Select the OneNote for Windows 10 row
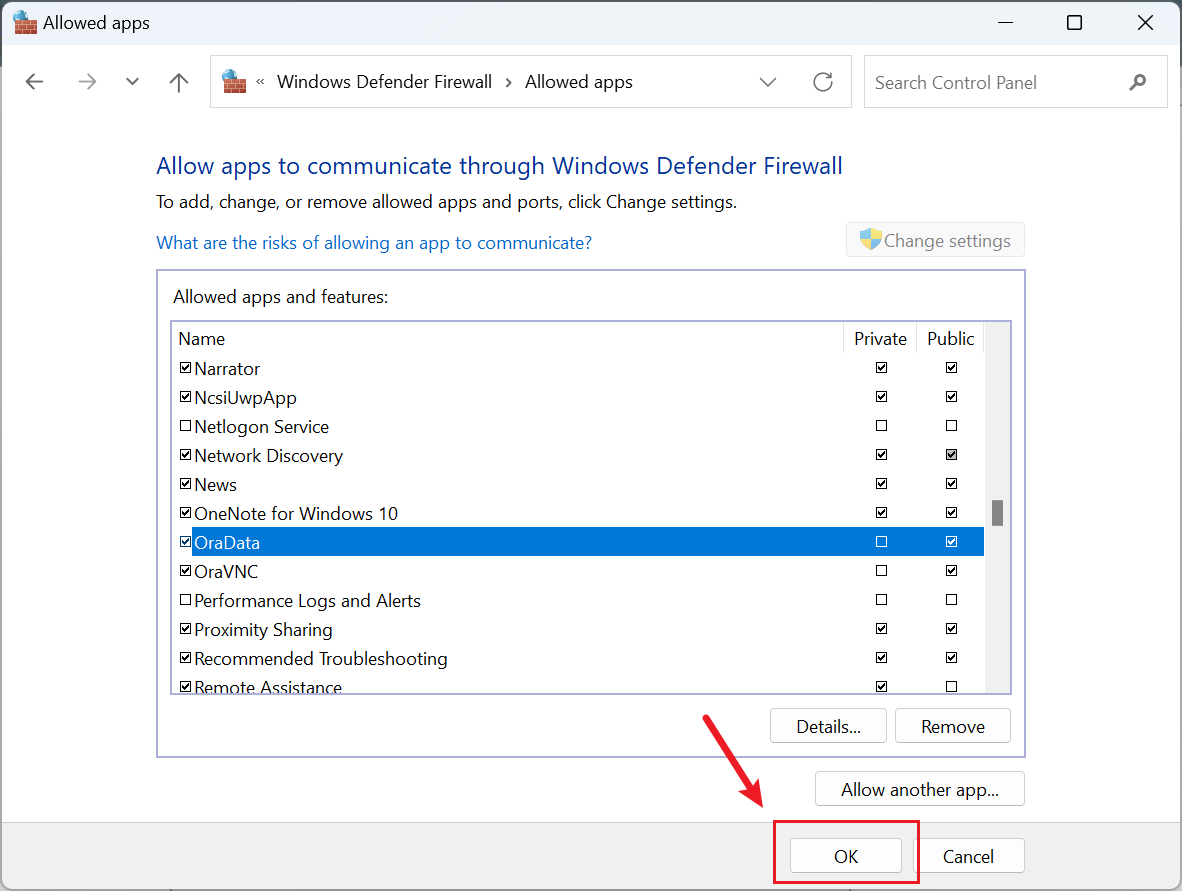The width and height of the screenshot is (1182, 891). click(578, 513)
